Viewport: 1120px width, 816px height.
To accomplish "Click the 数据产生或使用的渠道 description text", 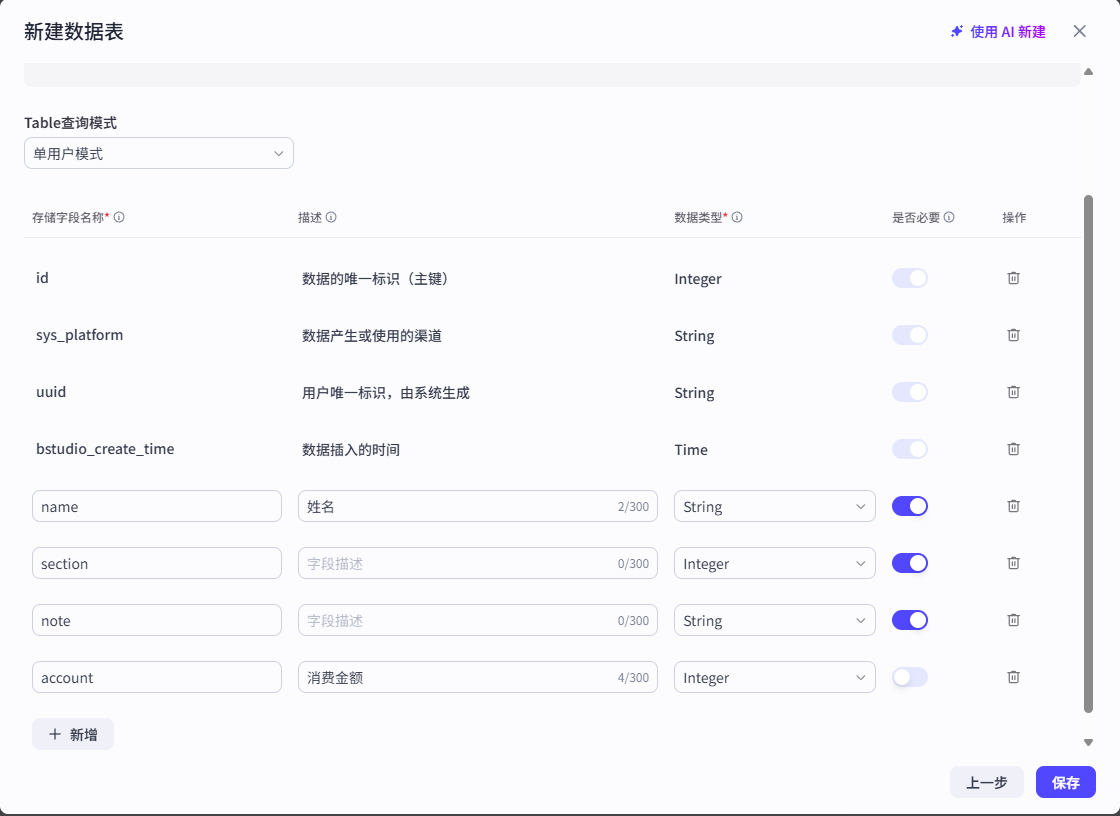I will point(371,336).
